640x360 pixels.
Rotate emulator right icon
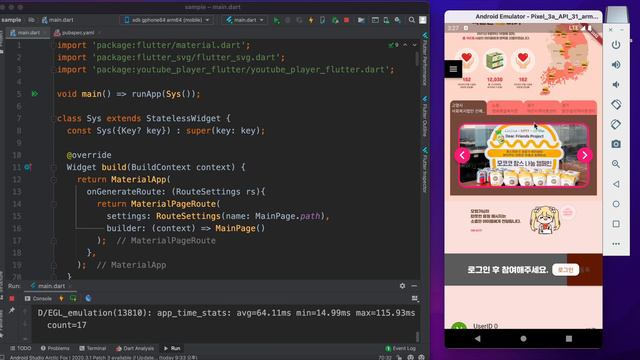pos(616,124)
